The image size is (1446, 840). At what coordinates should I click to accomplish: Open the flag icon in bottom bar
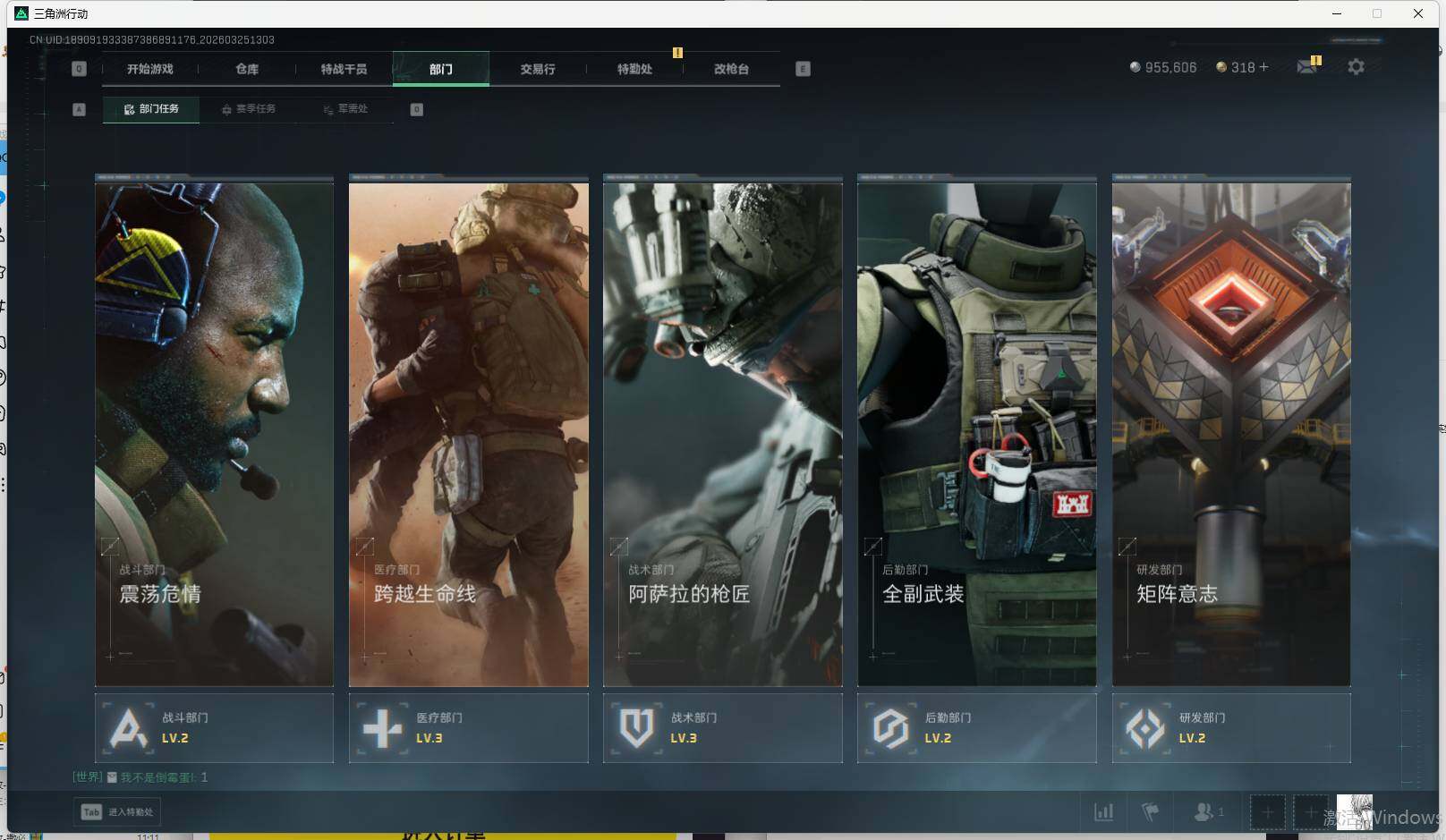[x=1151, y=812]
